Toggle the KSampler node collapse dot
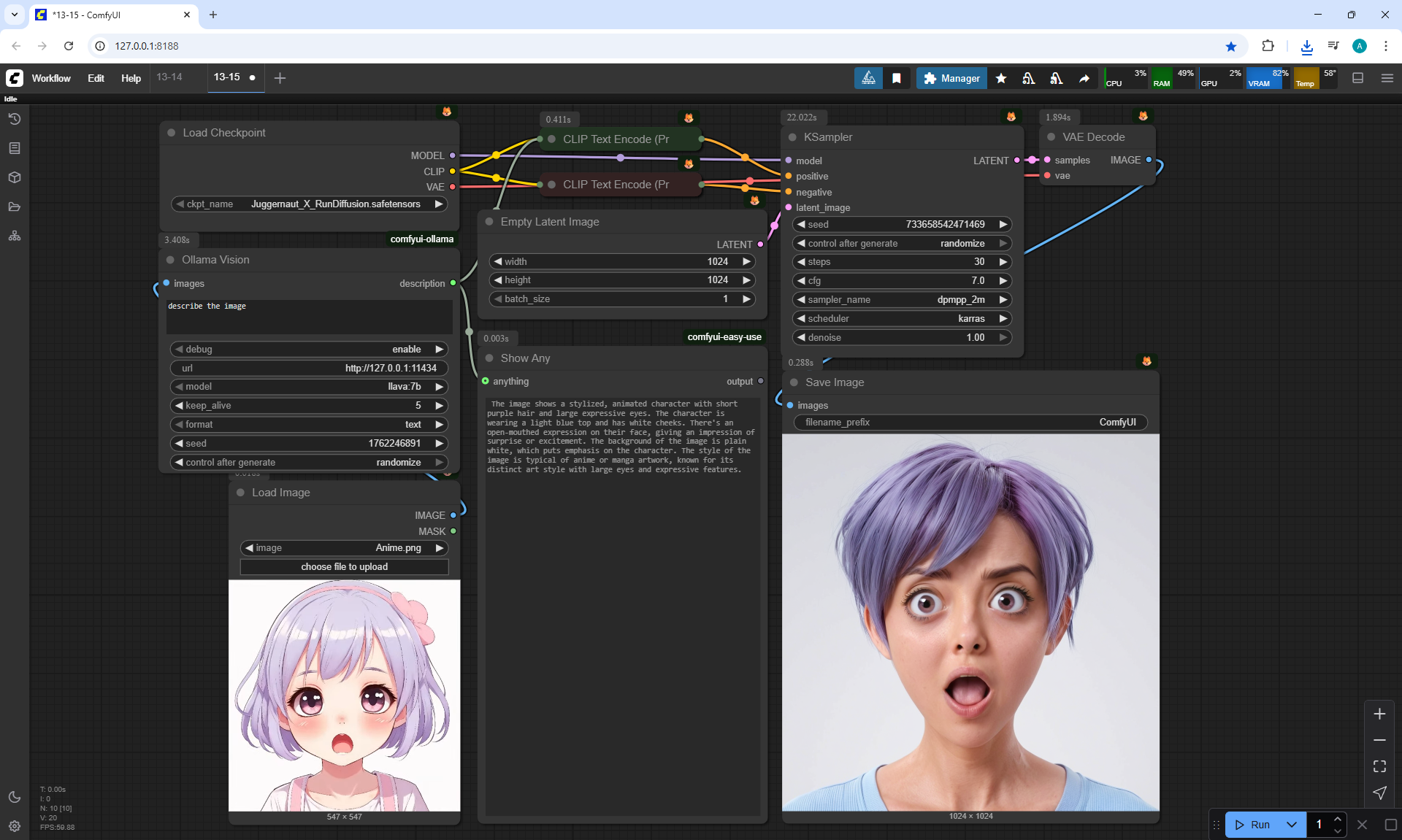The image size is (1402, 840). pyautogui.click(x=792, y=137)
